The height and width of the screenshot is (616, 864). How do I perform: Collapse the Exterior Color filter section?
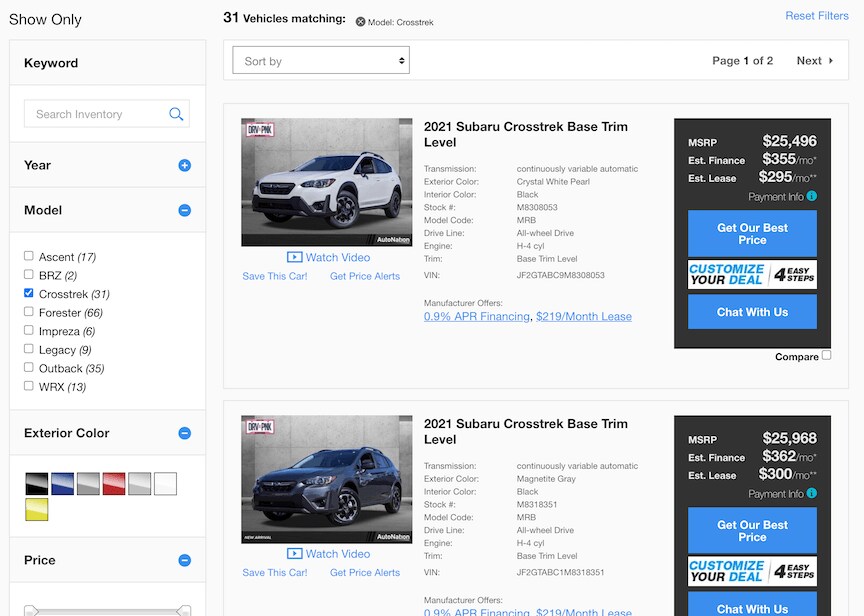[x=185, y=434]
